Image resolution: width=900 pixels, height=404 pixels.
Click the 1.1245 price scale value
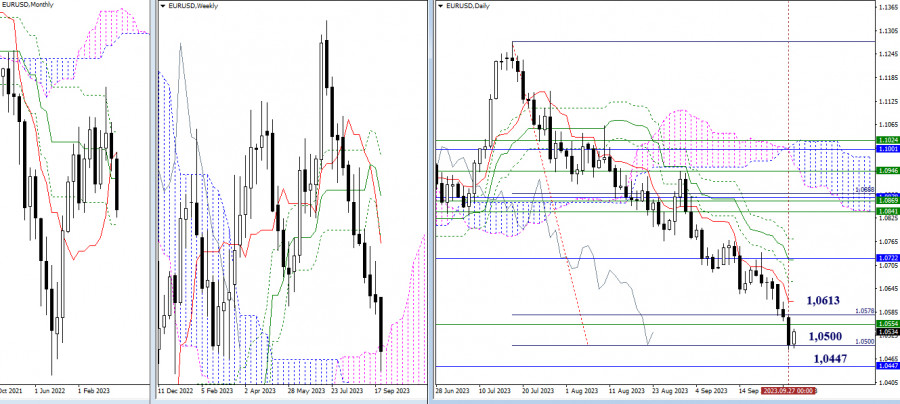(887, 54)
